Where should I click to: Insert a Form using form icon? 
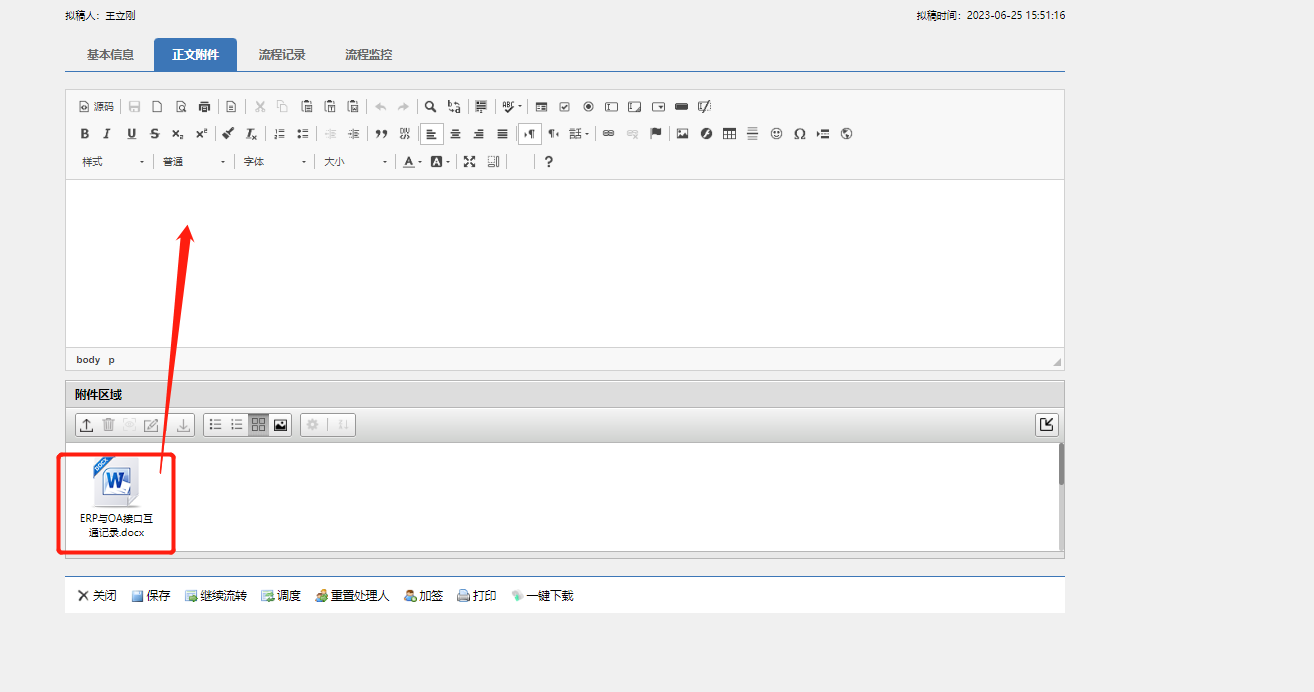[x=541, y=106]
